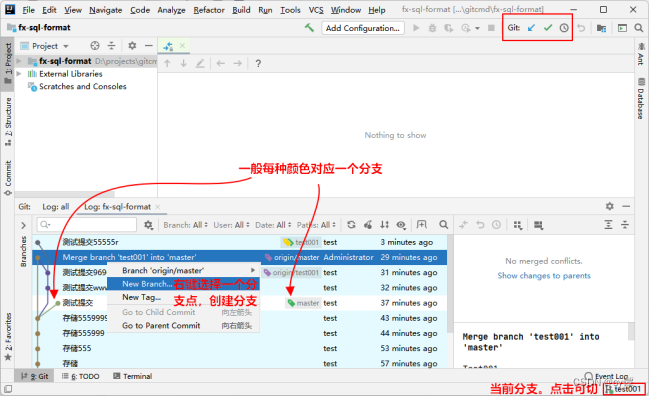Open the VCS menu
The width and height of the screenshot is (649, 397).
click(x=316, y=10)
